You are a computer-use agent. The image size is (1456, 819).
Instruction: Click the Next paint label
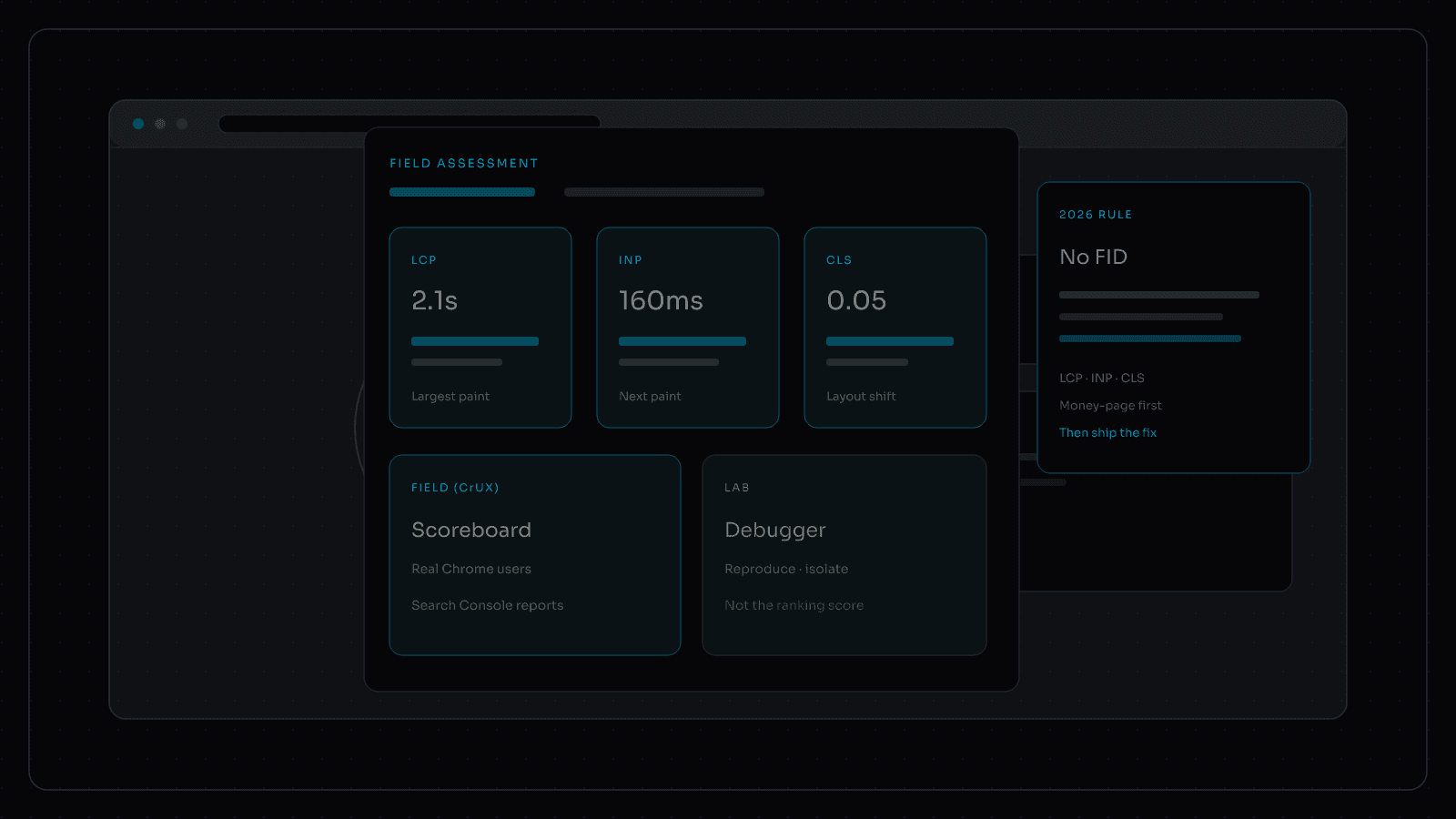coord(650,397)
